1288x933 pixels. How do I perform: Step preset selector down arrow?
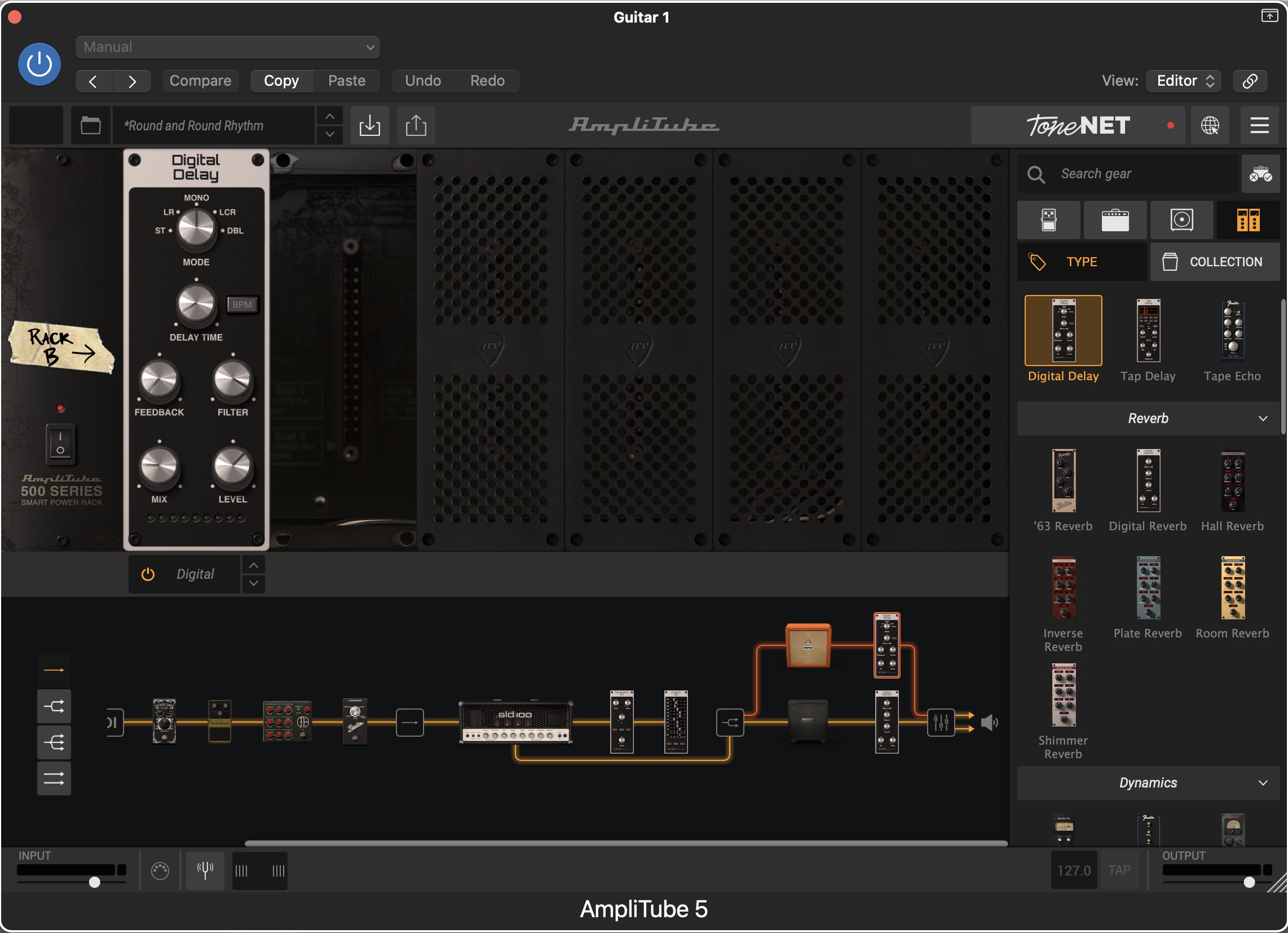tap(329, 135)
